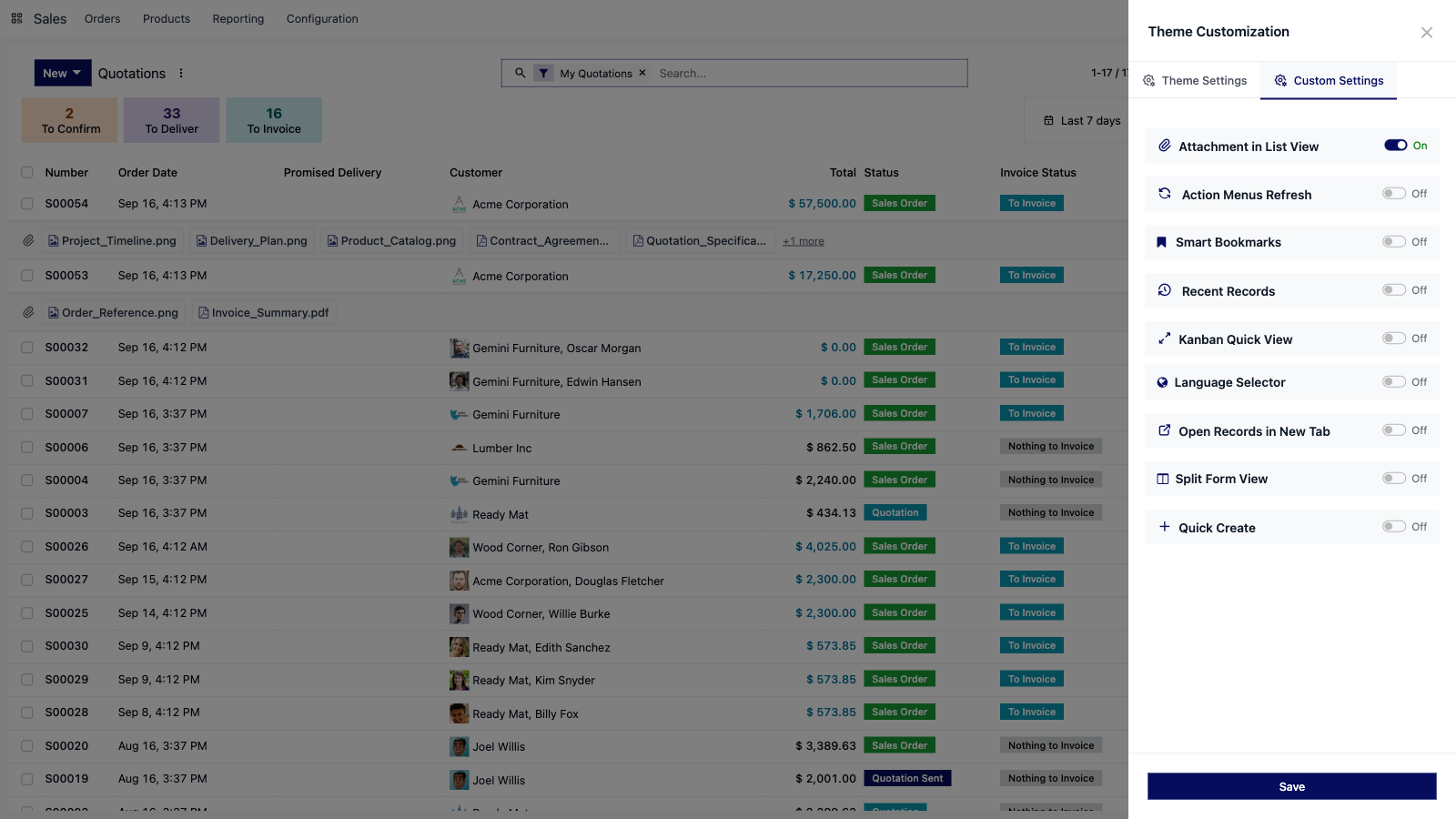
Task: Switch to the Theme Settings tab
Action: pos(1195,80)
